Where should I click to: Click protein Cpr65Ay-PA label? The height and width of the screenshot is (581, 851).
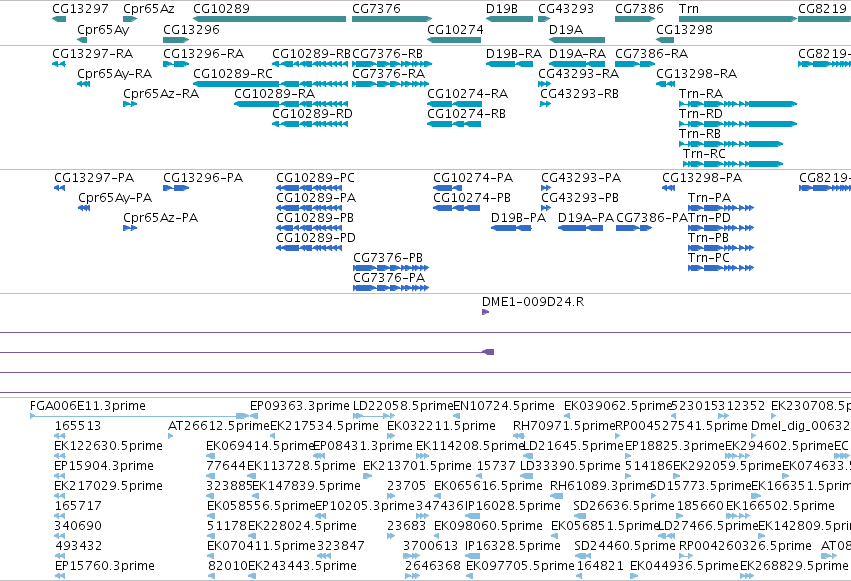pyautogui.click(x=115, y=199)
